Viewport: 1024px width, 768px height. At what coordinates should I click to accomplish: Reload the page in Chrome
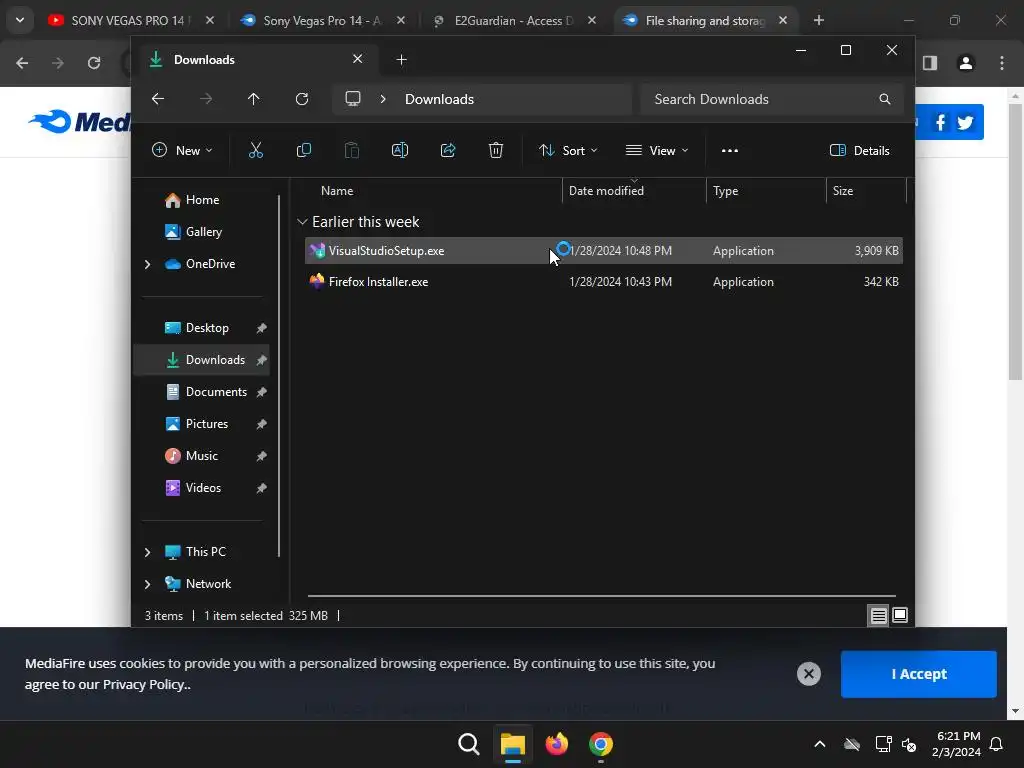[94, 63]
